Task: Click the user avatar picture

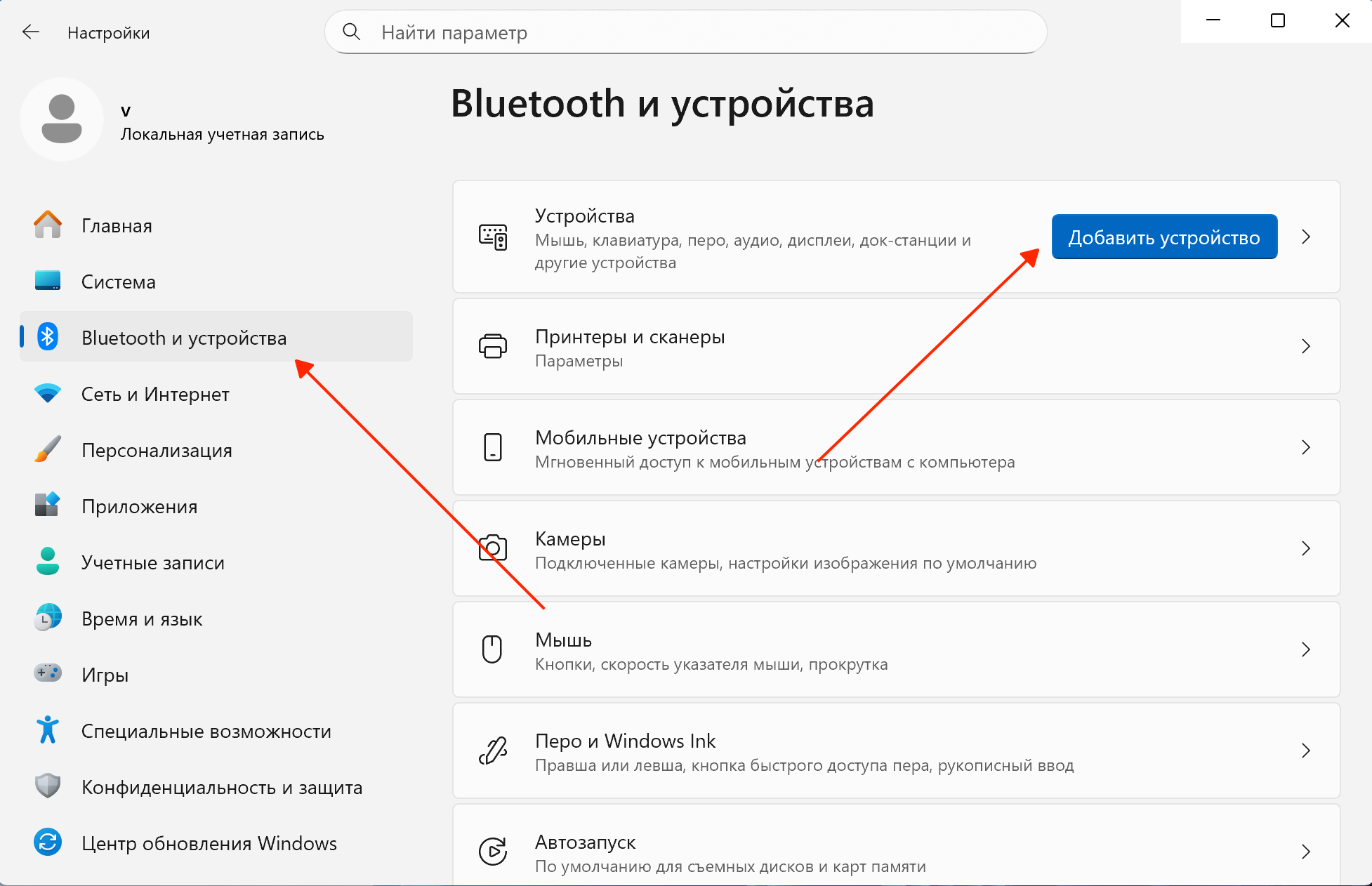Action: (62, 119)
